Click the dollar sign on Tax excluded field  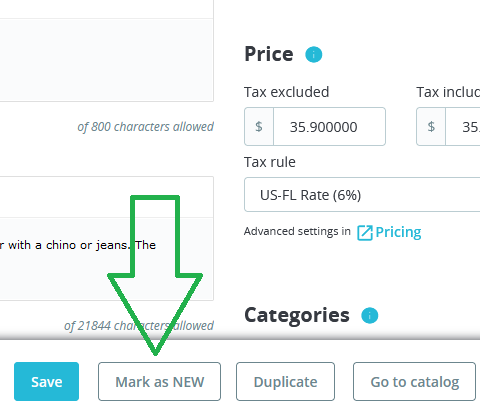(259, 127)
